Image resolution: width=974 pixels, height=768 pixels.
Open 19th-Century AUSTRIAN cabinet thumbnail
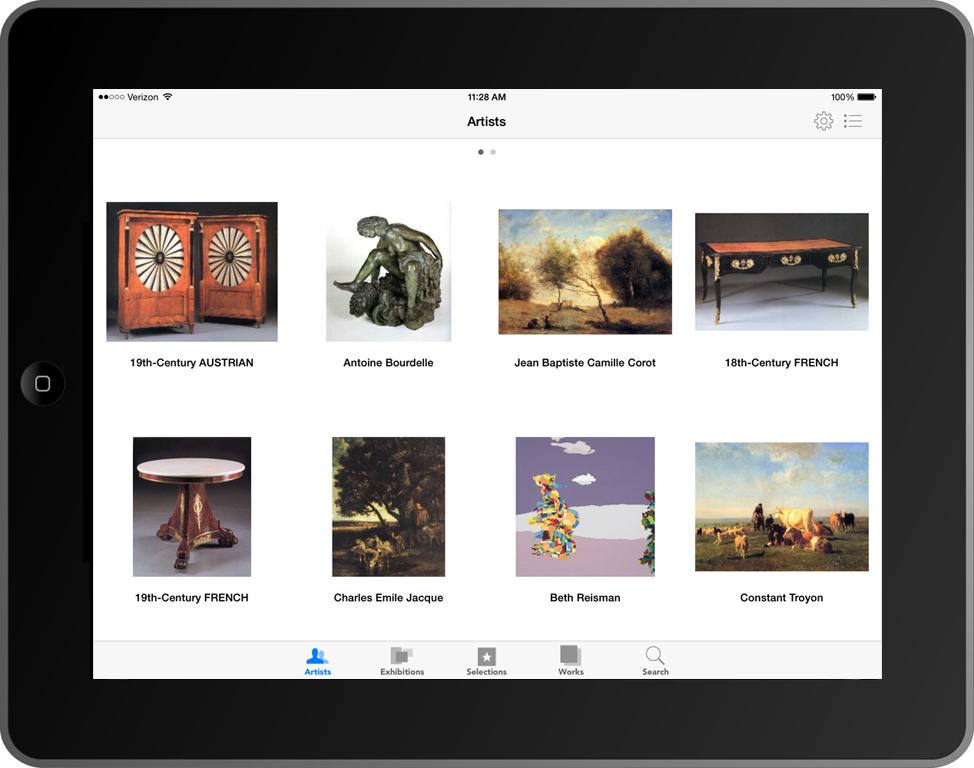pyautogui.click(x=192, y=272)
